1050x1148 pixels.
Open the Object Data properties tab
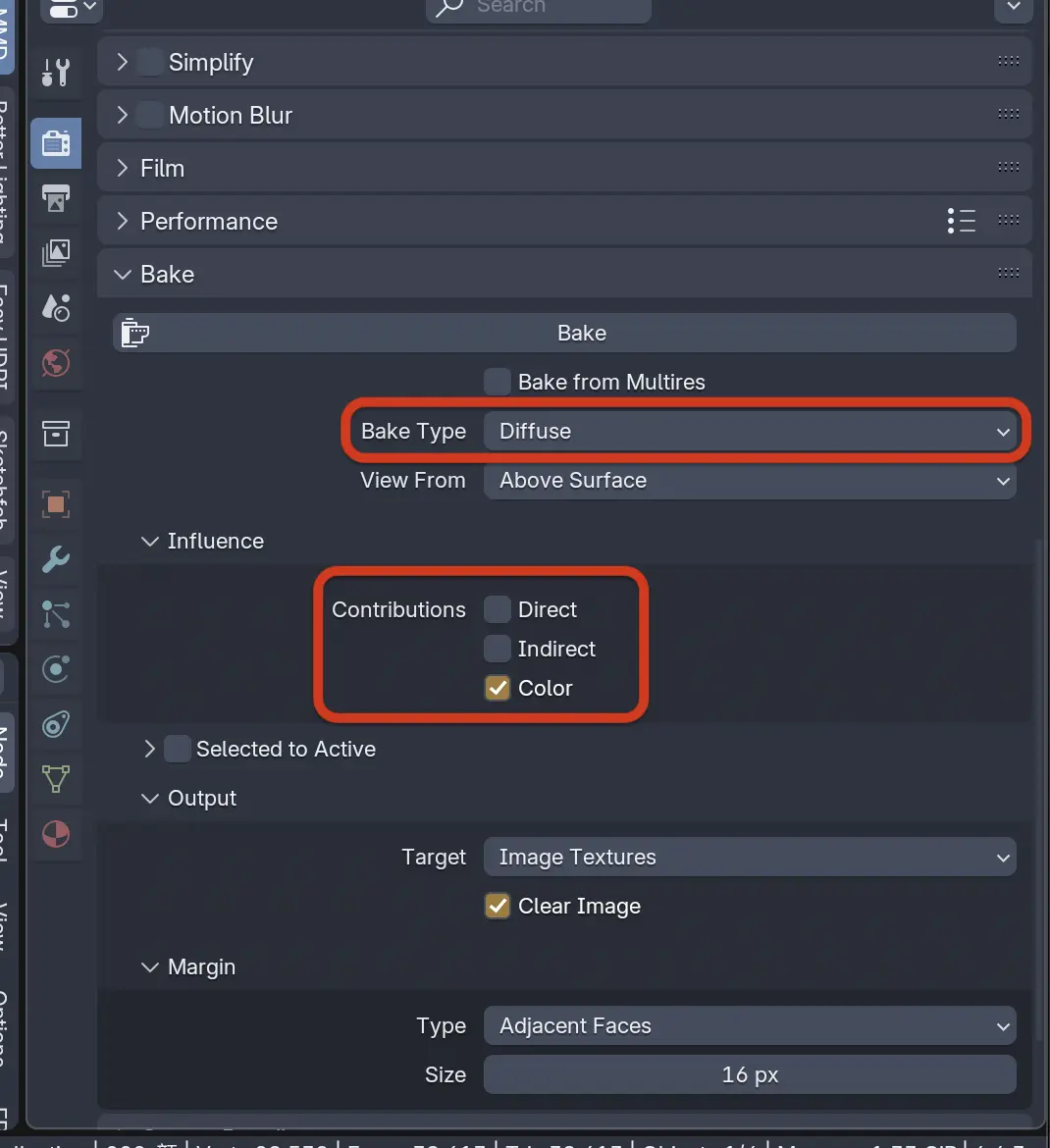pos(56,779)
